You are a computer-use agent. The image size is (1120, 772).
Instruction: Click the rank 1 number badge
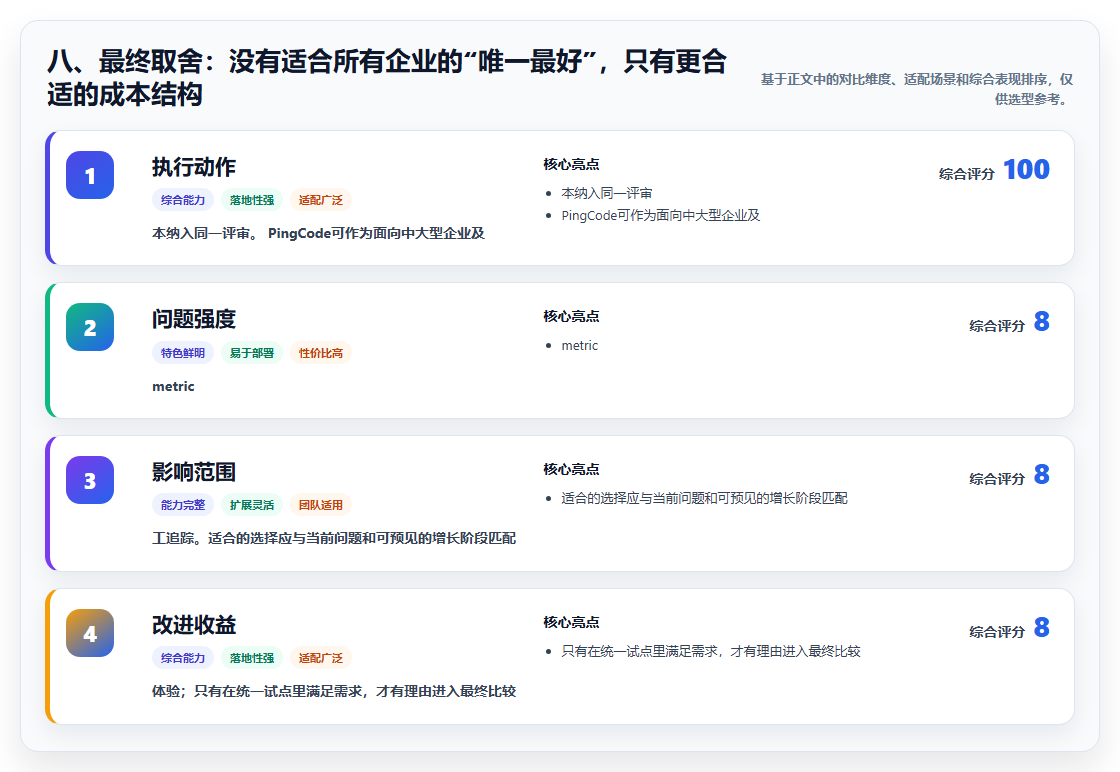(x=90, y=175)
